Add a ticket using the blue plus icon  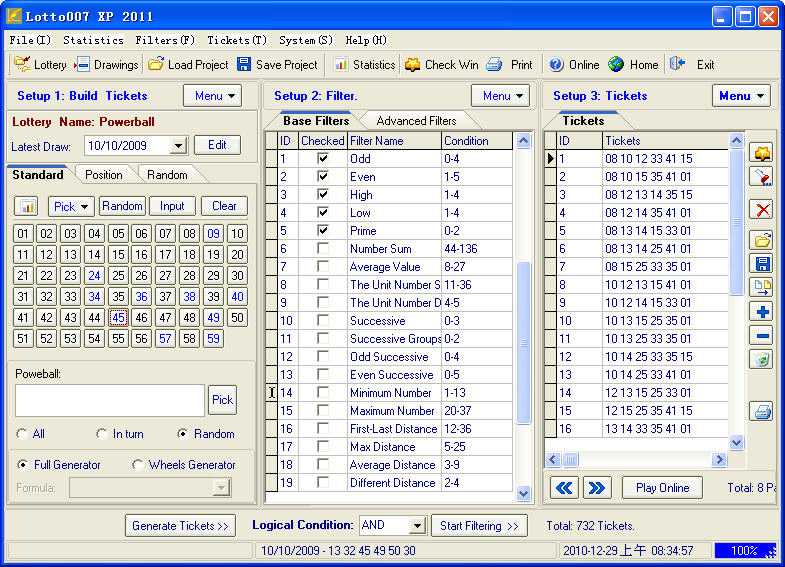[761, 312]
